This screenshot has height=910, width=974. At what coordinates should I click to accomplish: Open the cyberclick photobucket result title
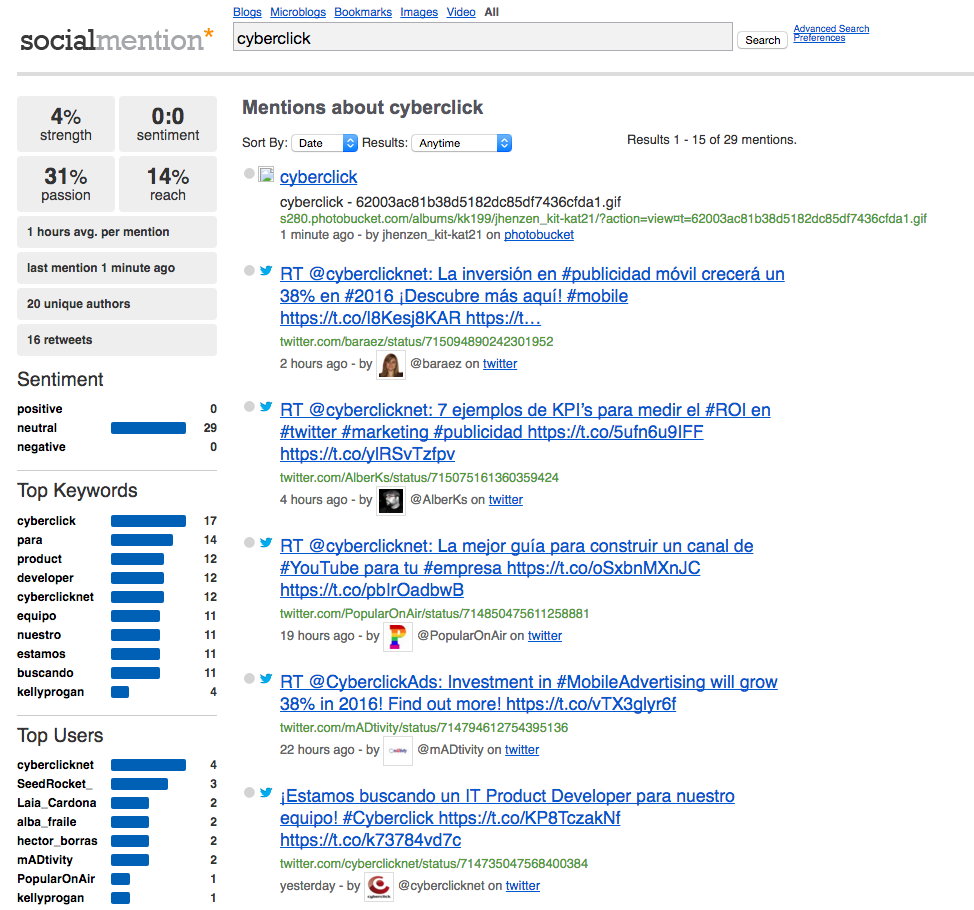pyautogui.click(x=319, y=177)
